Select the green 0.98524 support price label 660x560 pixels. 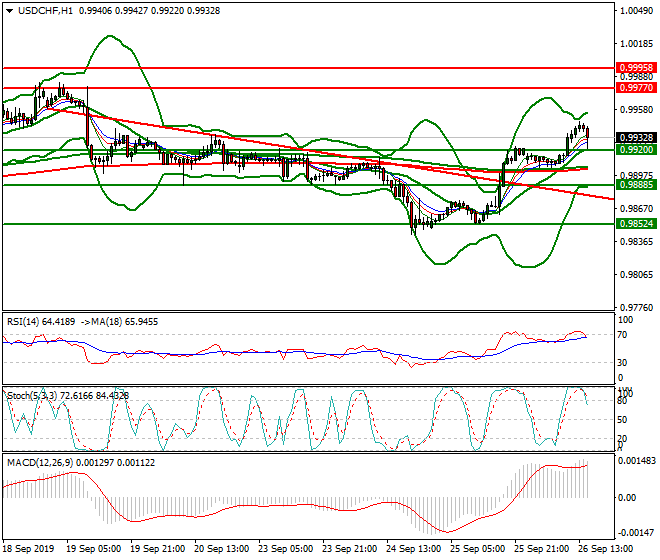[x=636, y=224]
